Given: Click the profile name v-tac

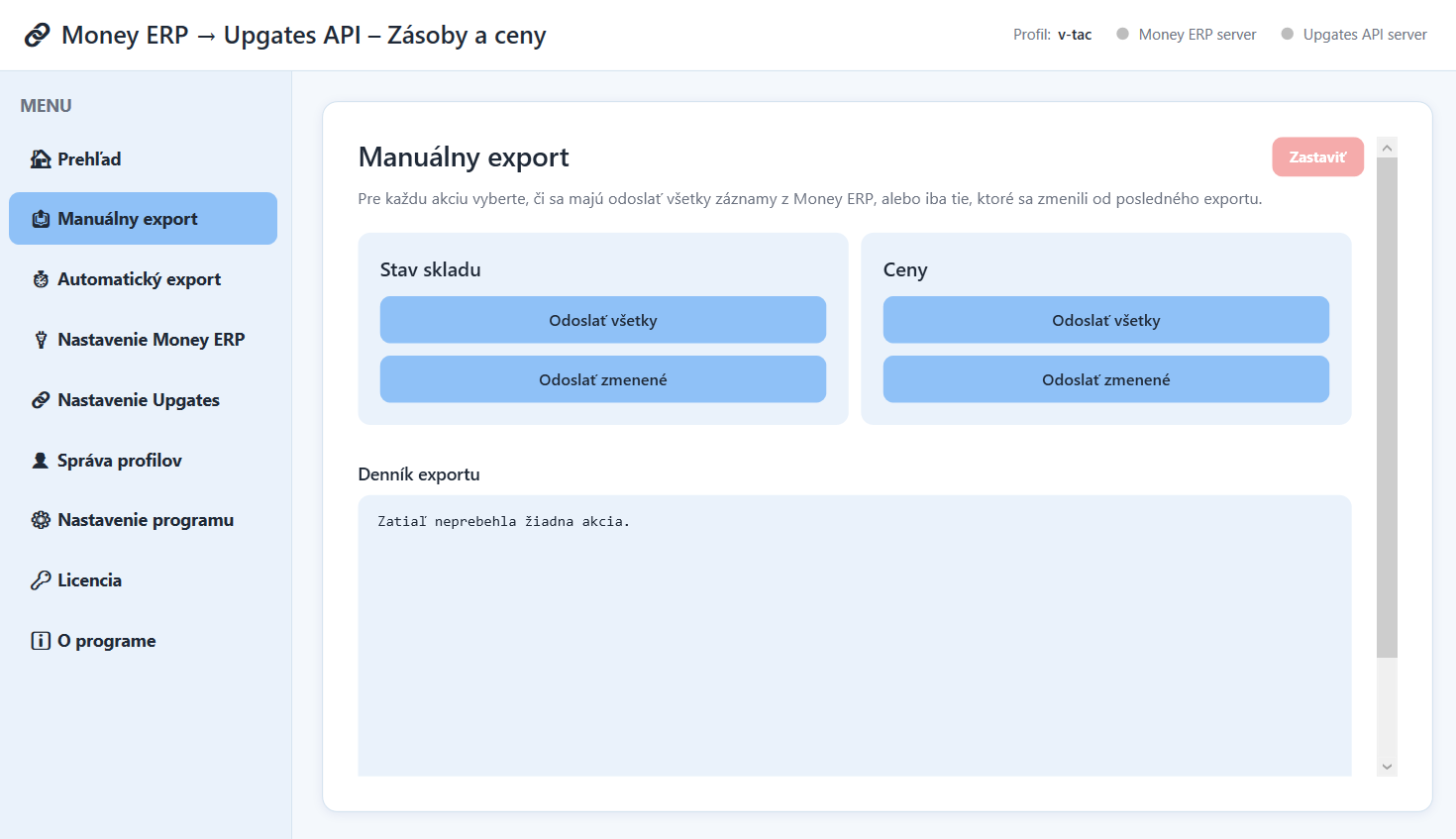Looking at the screenshot, I should 1075,35.
